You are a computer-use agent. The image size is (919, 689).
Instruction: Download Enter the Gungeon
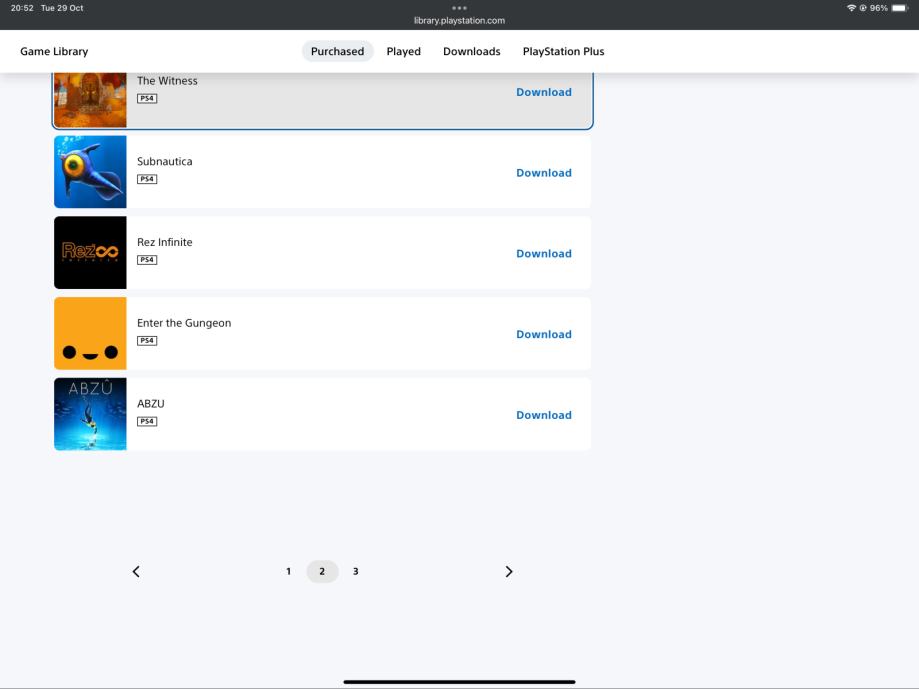pyautogui.click(x=544, y=335)
